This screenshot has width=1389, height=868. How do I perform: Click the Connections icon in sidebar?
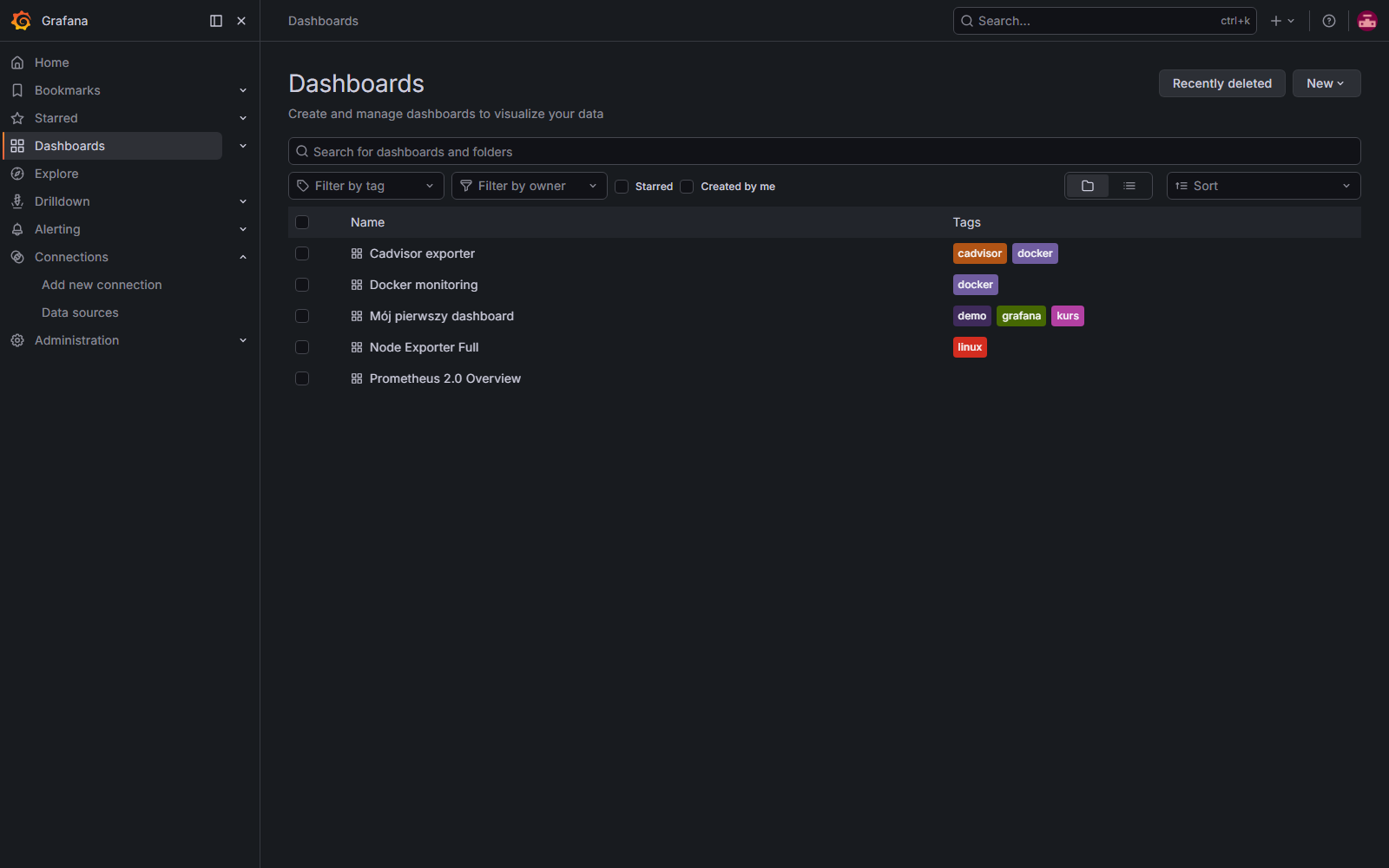[x=17, y=257]
